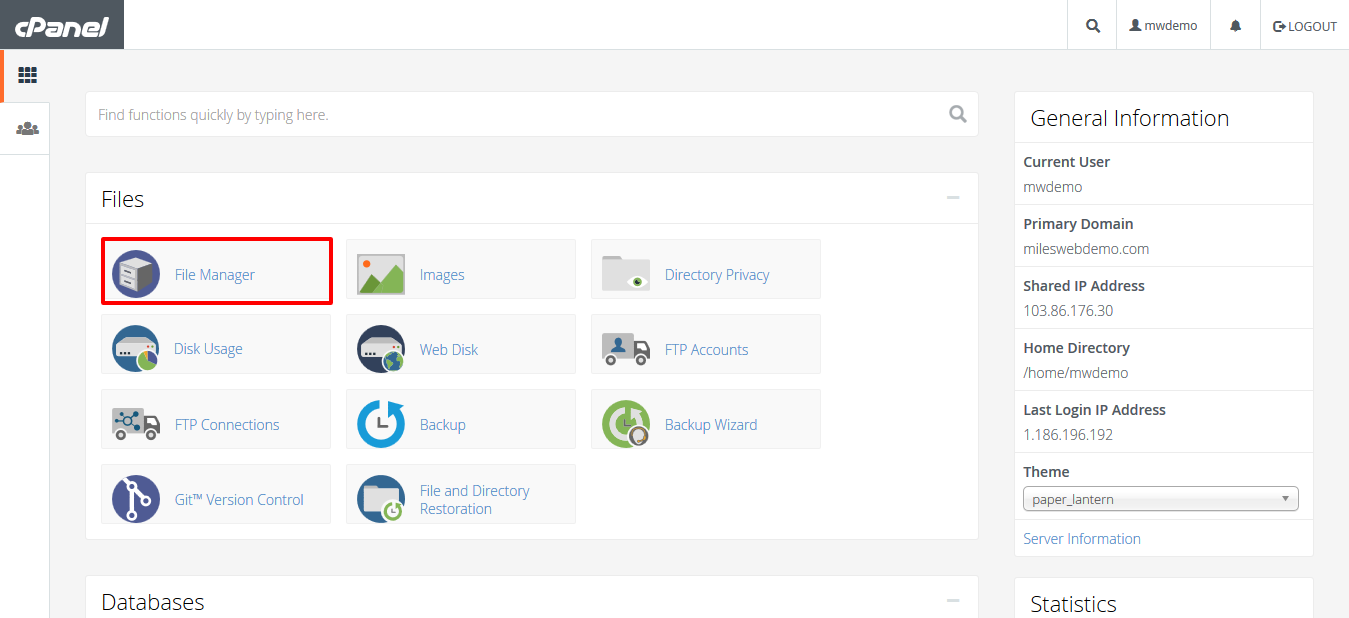Open the FTP Accounts truck icon

point(626,349)
